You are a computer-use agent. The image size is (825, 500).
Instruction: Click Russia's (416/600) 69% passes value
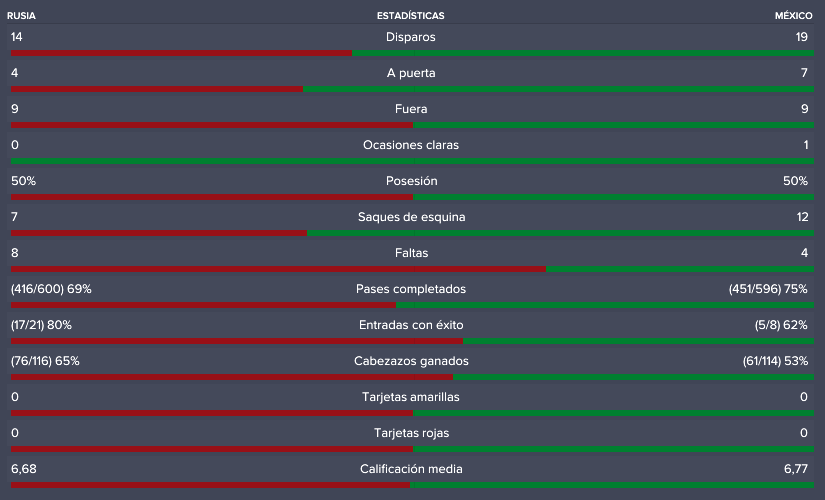51,289
